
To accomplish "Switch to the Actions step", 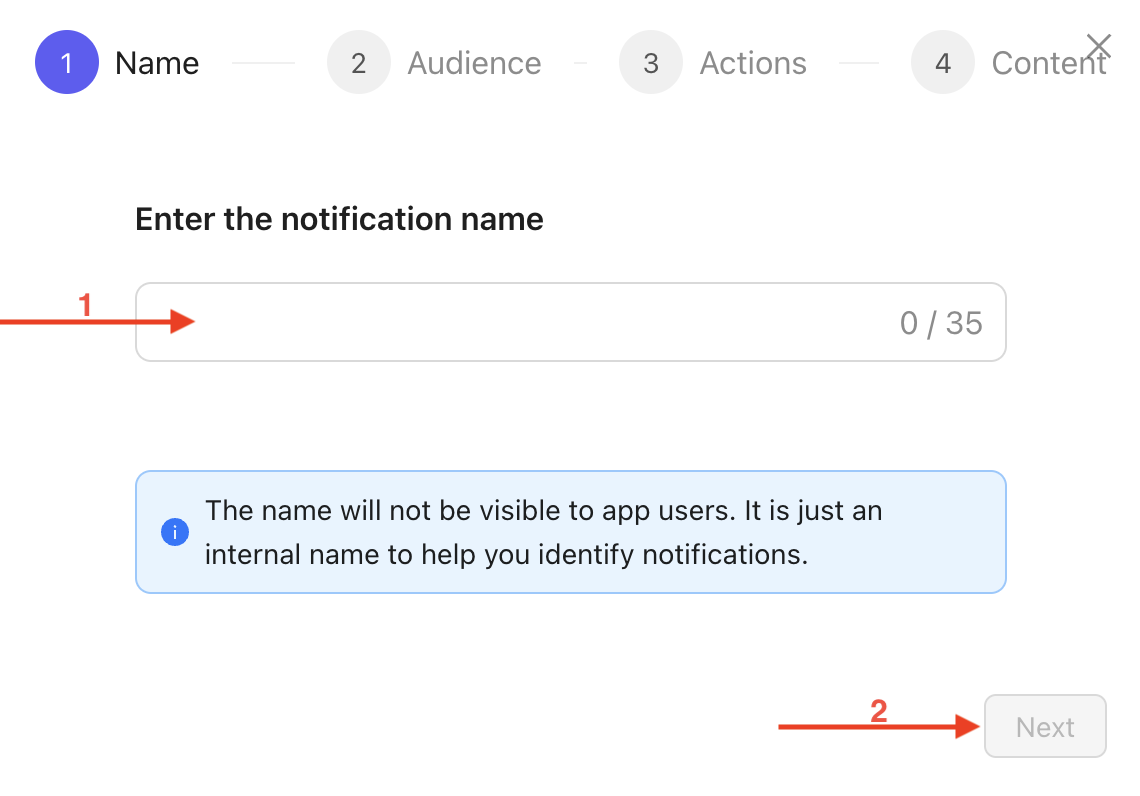I will [753, 63].
